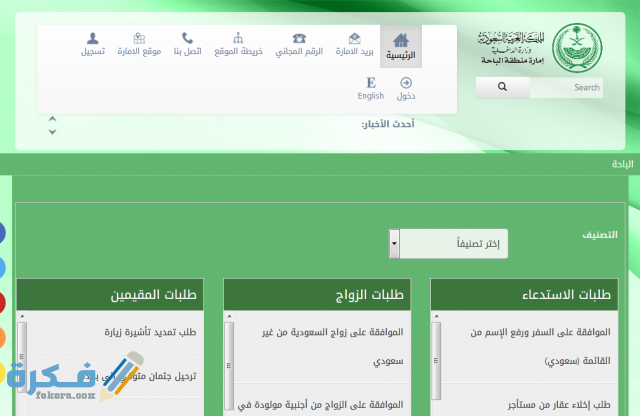Screen dimensions: 640x416
Task: Click scroll-up arrow in طلبات الاستدعاء list
Action: (436, 316)
